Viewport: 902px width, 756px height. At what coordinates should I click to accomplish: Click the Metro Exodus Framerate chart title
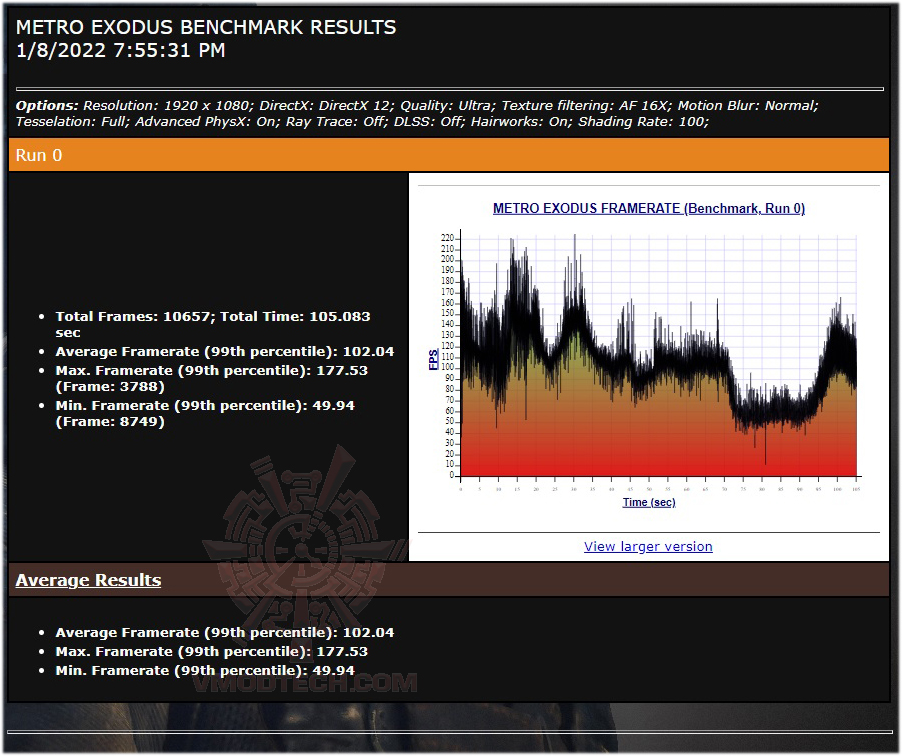(648, 208)
